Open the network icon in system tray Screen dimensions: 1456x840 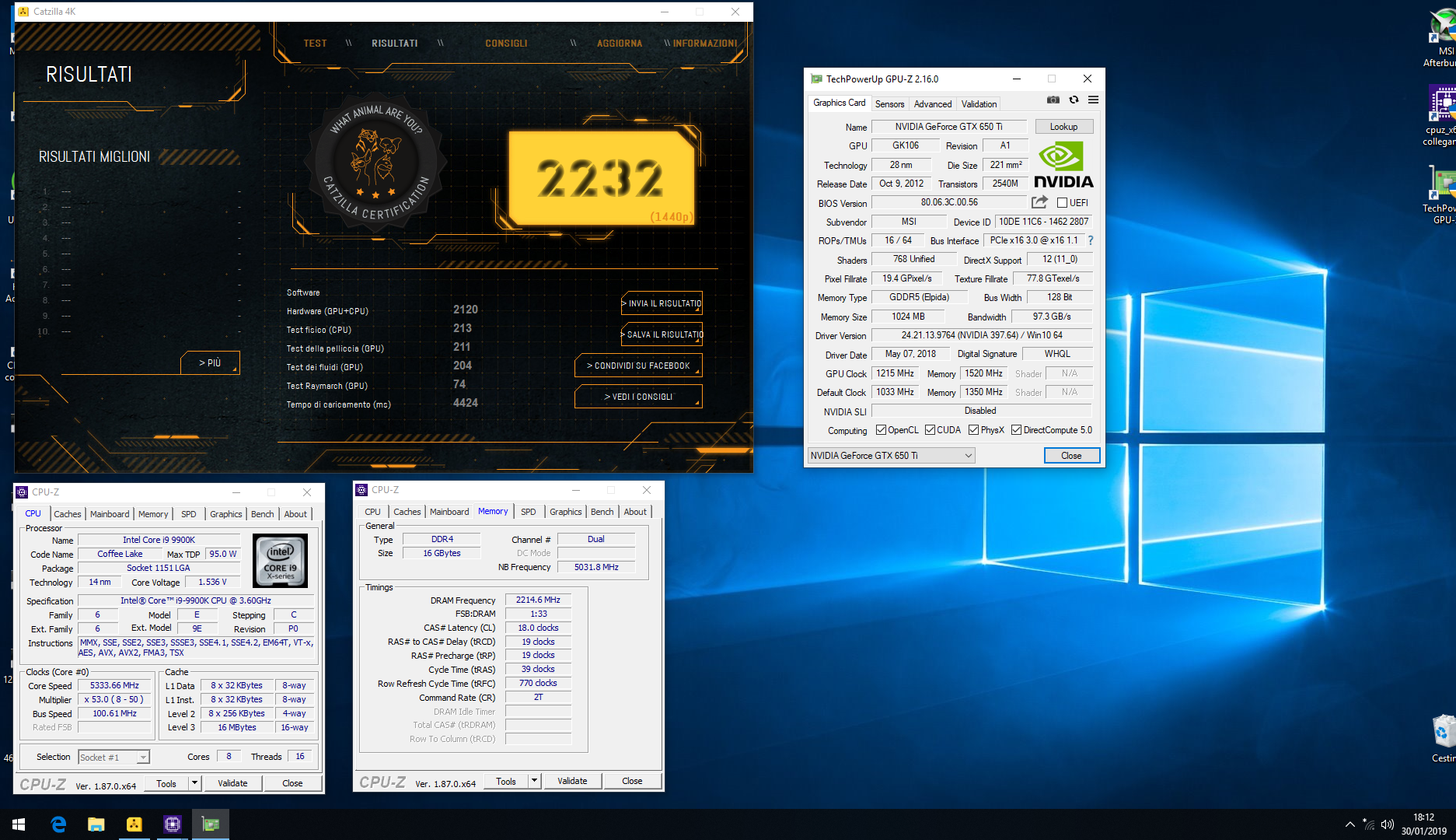pyautogui.click(x=1369, y=824)
